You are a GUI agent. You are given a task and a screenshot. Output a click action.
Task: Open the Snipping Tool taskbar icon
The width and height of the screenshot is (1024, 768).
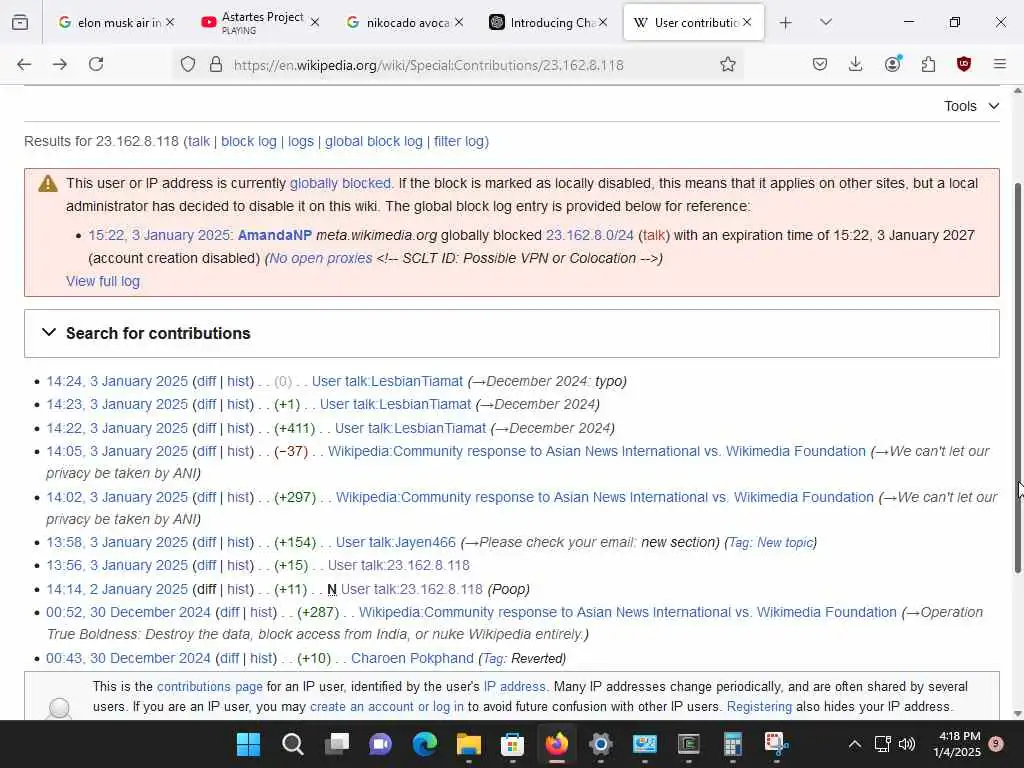pyautogui.click(x=776, y=744)
